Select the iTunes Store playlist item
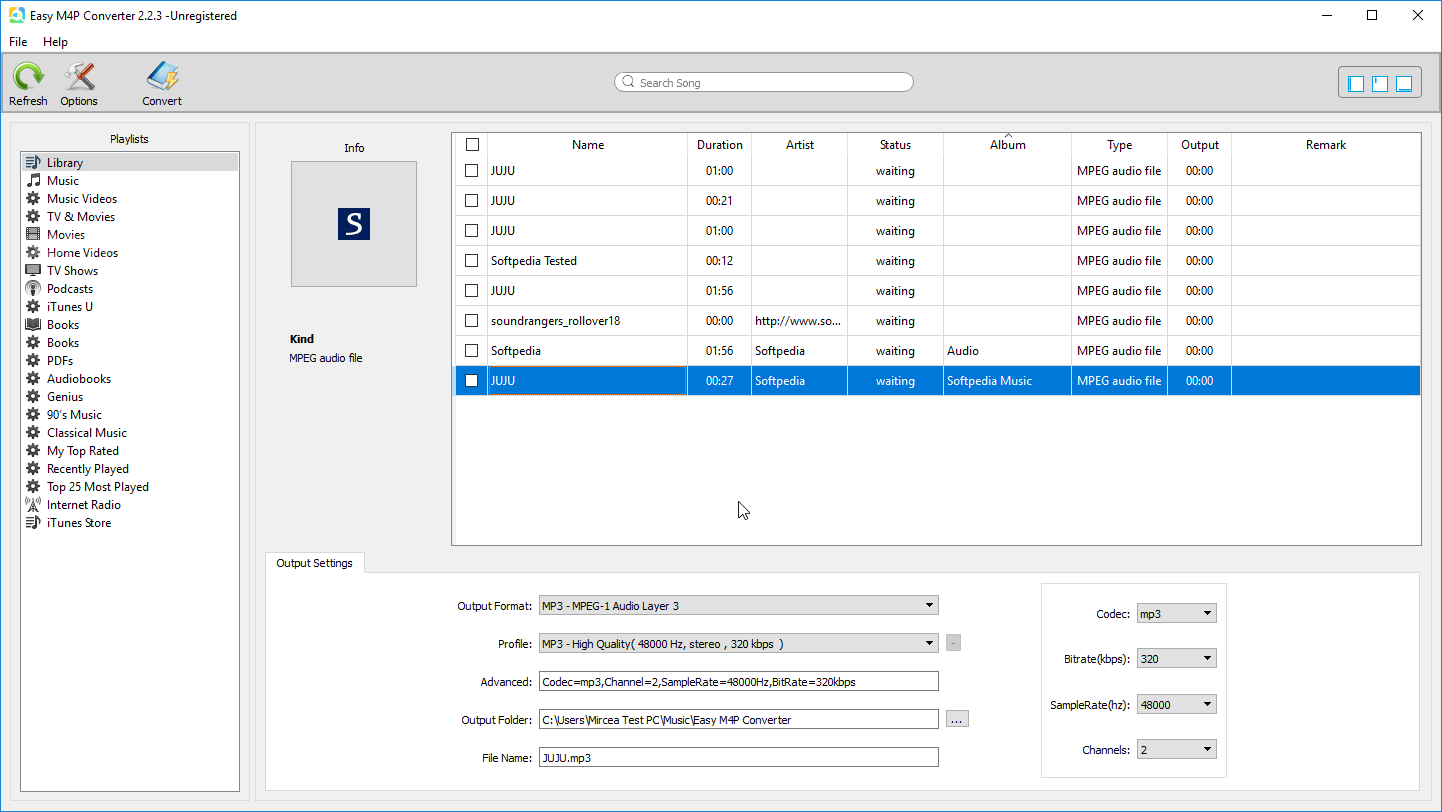Image resolution: width=1442 pixels, height=812 pixels. click(x=79, y=523)
